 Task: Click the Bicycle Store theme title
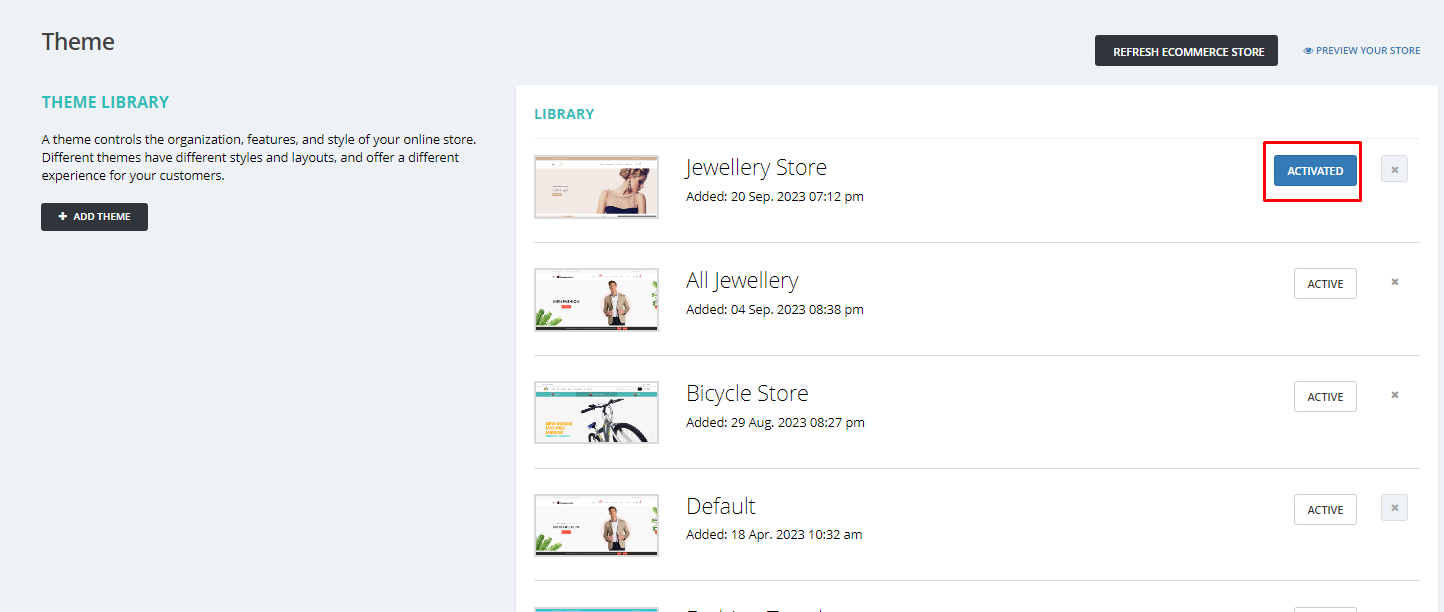747,393
